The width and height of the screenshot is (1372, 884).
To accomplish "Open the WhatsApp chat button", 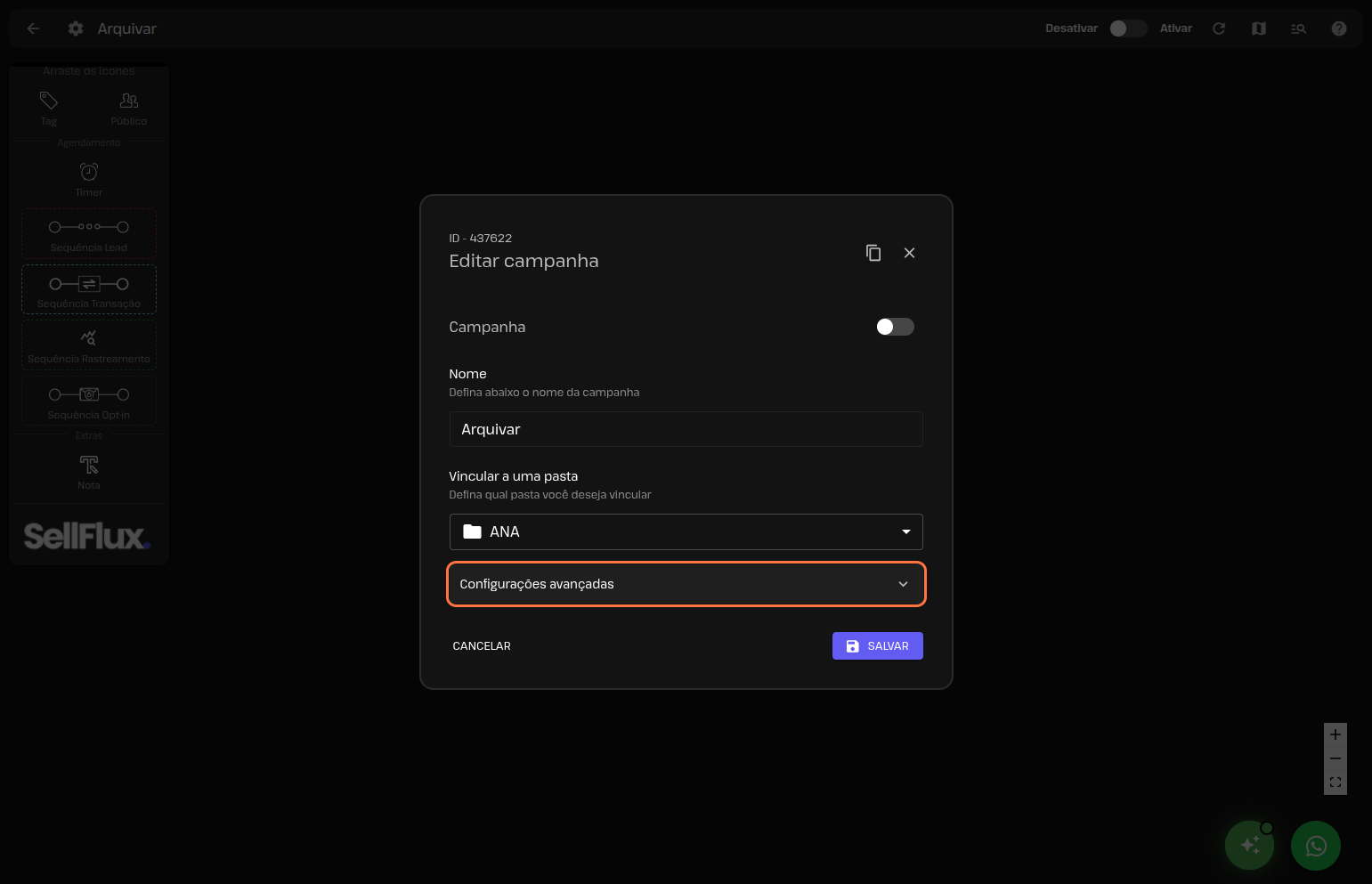I will [1315, 846].
